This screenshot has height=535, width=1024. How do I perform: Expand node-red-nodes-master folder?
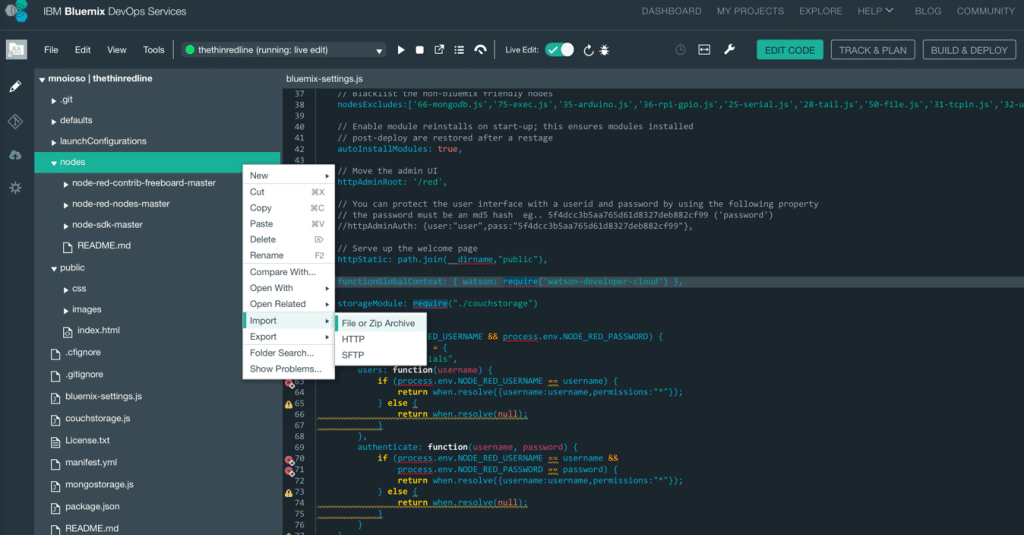click(x=66, y=205)
